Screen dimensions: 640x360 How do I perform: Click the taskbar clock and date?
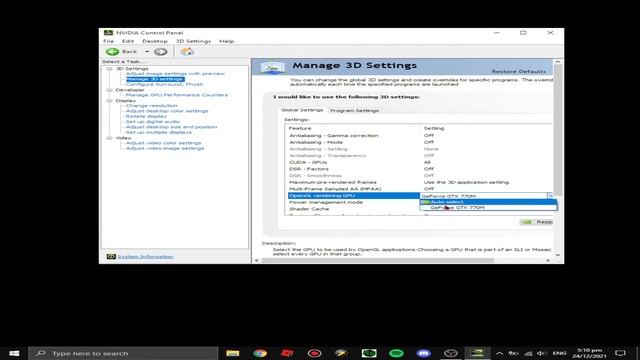tap(589, 353)
